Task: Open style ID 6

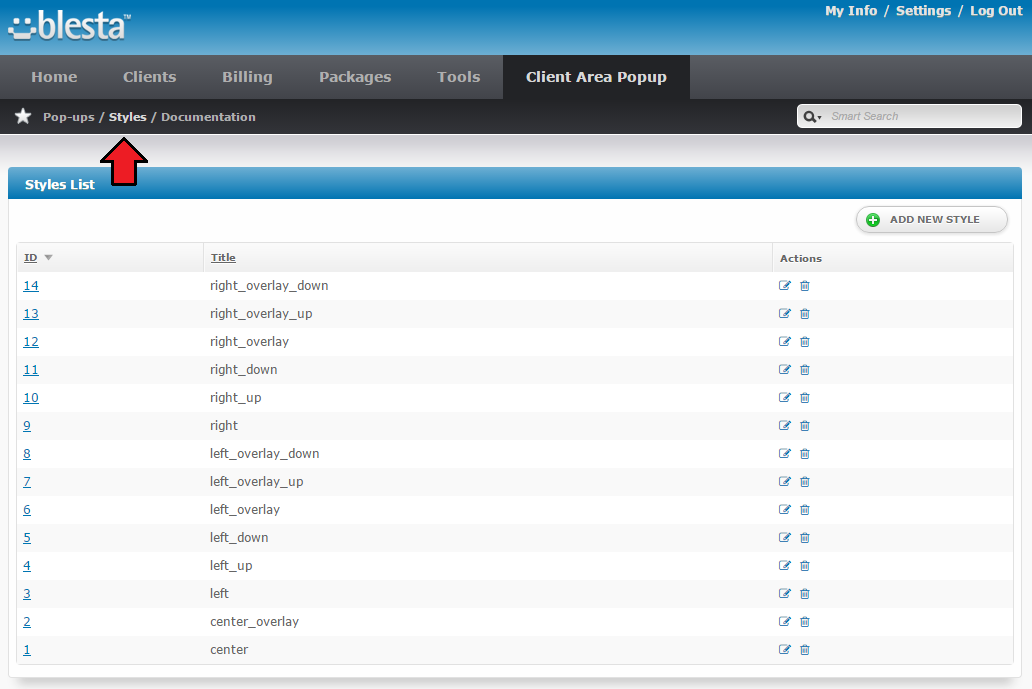Action: pos(27,509)
